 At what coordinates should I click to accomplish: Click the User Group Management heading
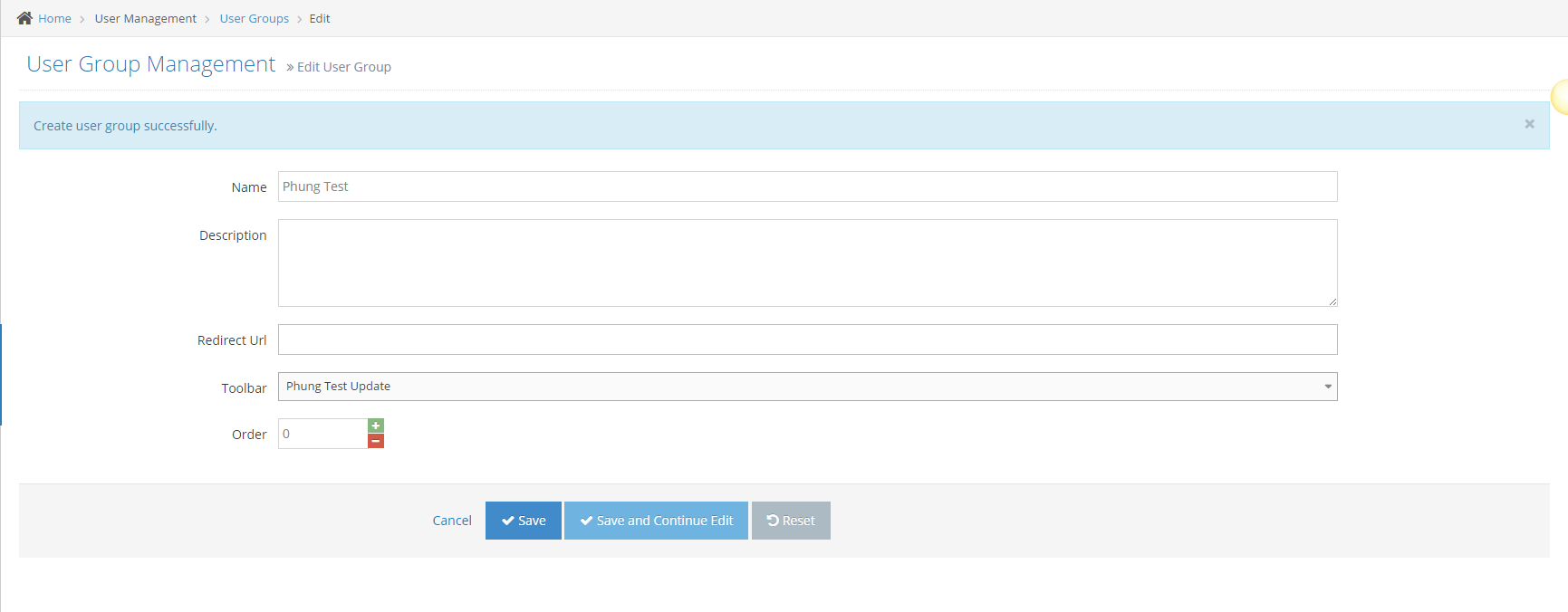[151, 64]
